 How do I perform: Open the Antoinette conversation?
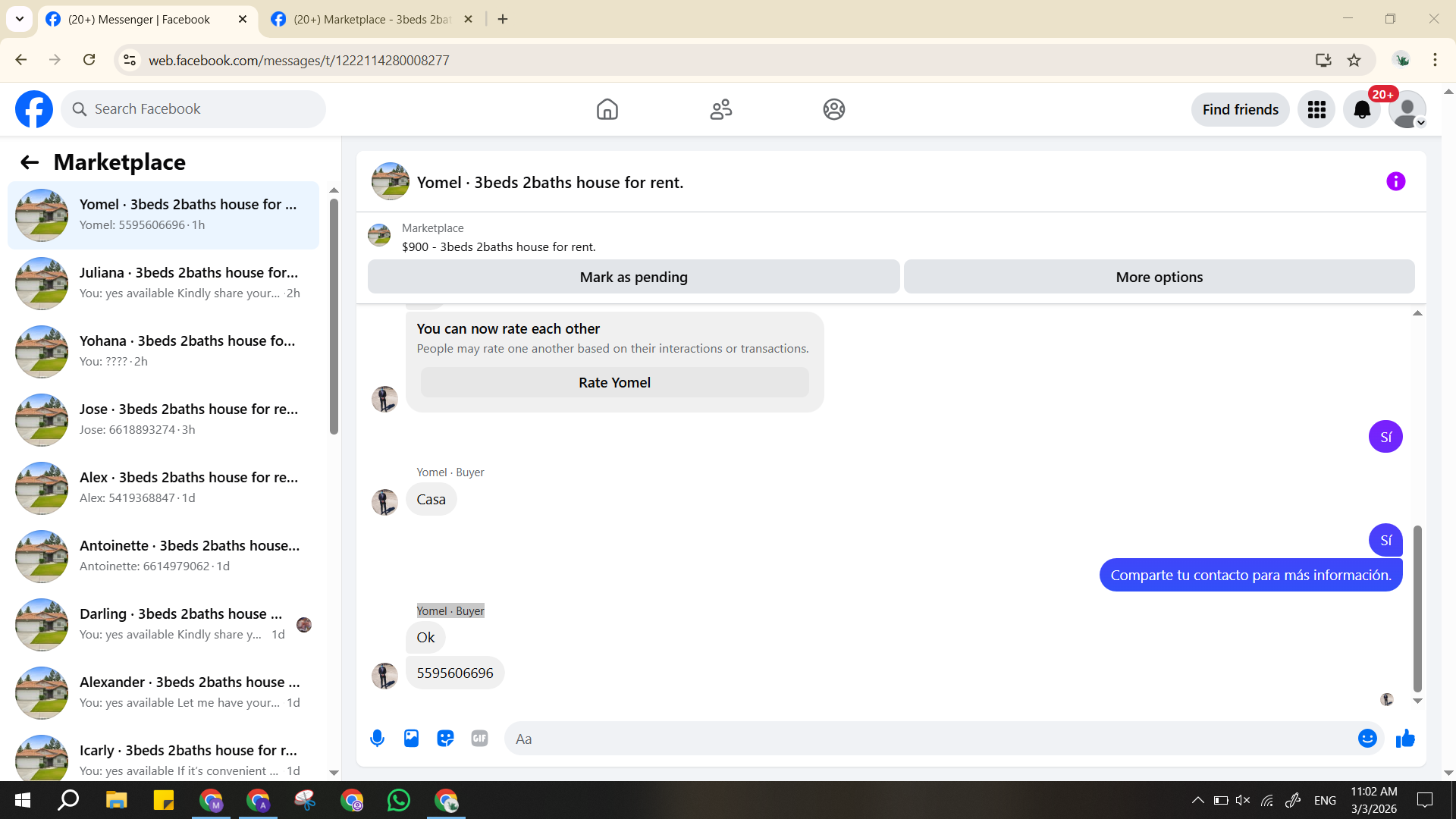point(163,556)
